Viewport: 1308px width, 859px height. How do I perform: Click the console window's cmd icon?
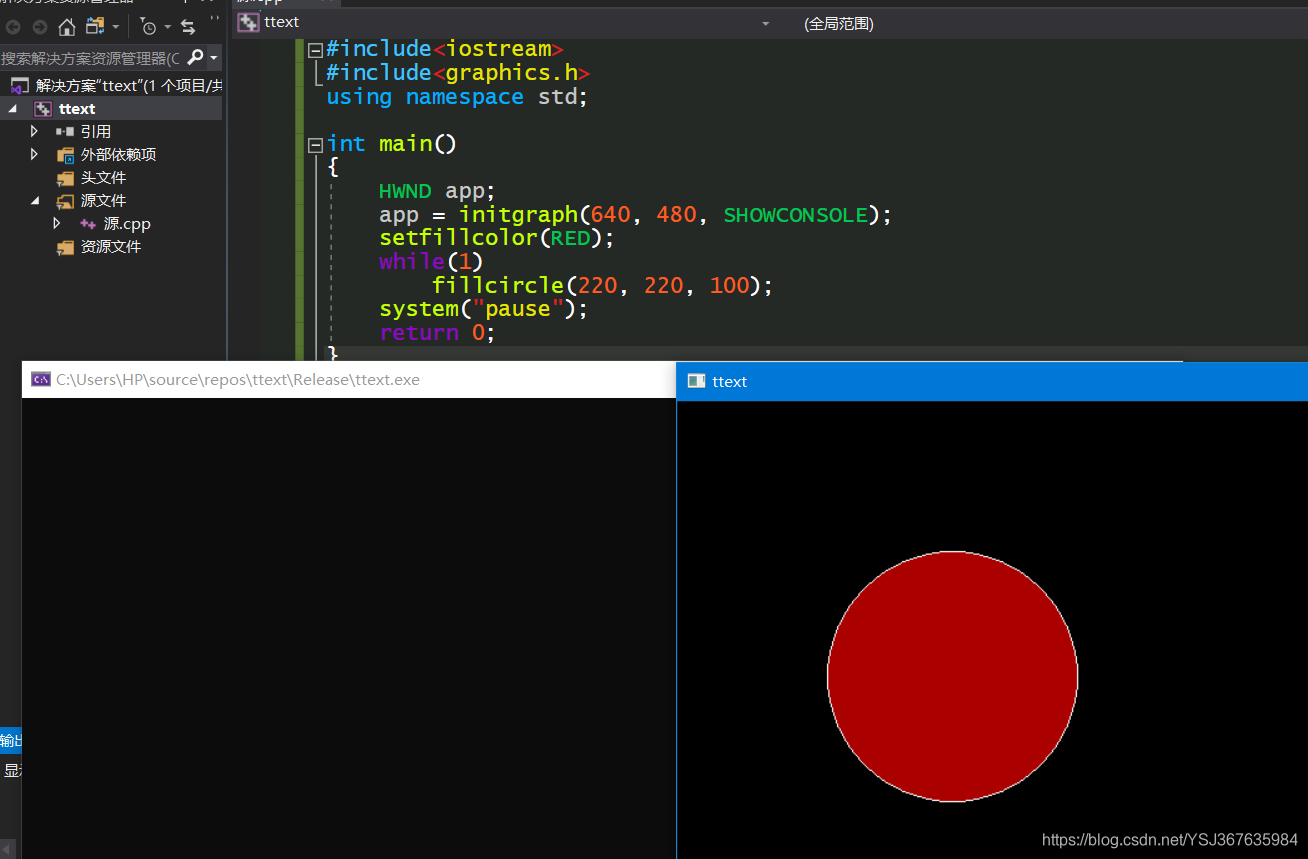pyautogui.click(x=41, y=379)
